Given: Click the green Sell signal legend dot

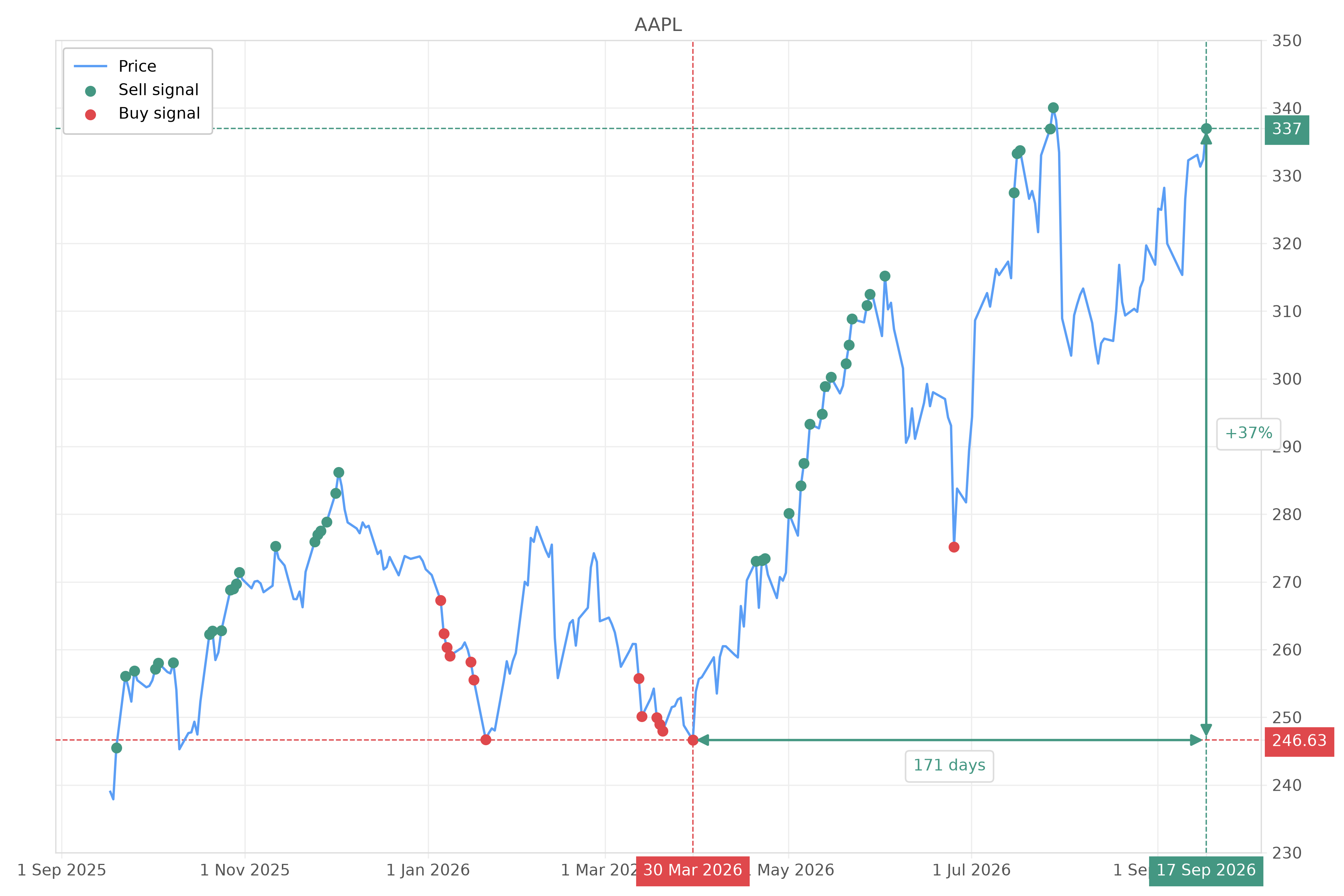Looking at the screenshot, I should (x=90, y=91).
